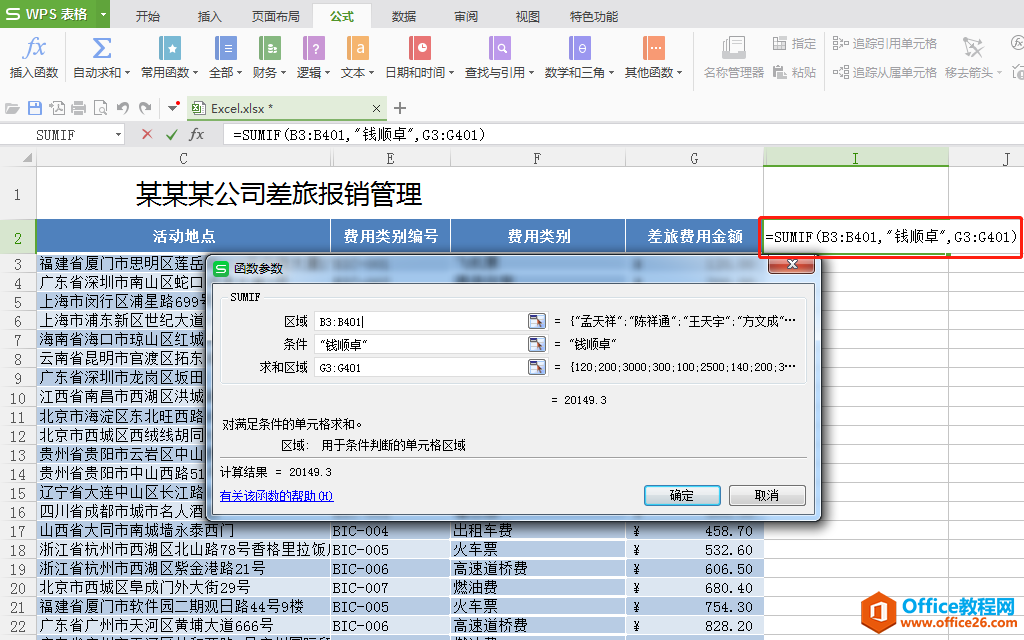Open the 数据 ribbon tab
Viewport: 1024px width, 640px height.
click(x=404, y=16)
